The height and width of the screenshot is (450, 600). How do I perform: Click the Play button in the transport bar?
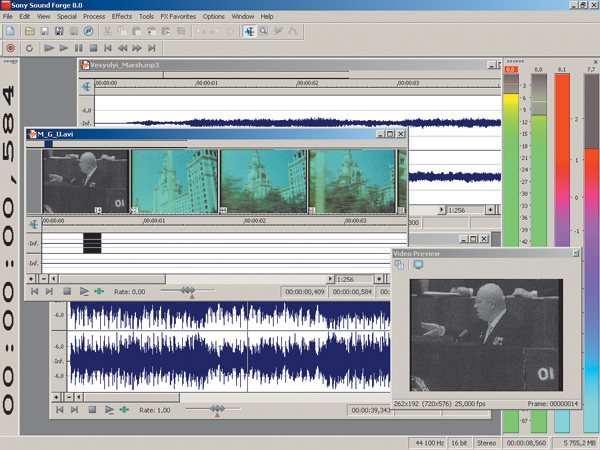[x=64, y=48]
